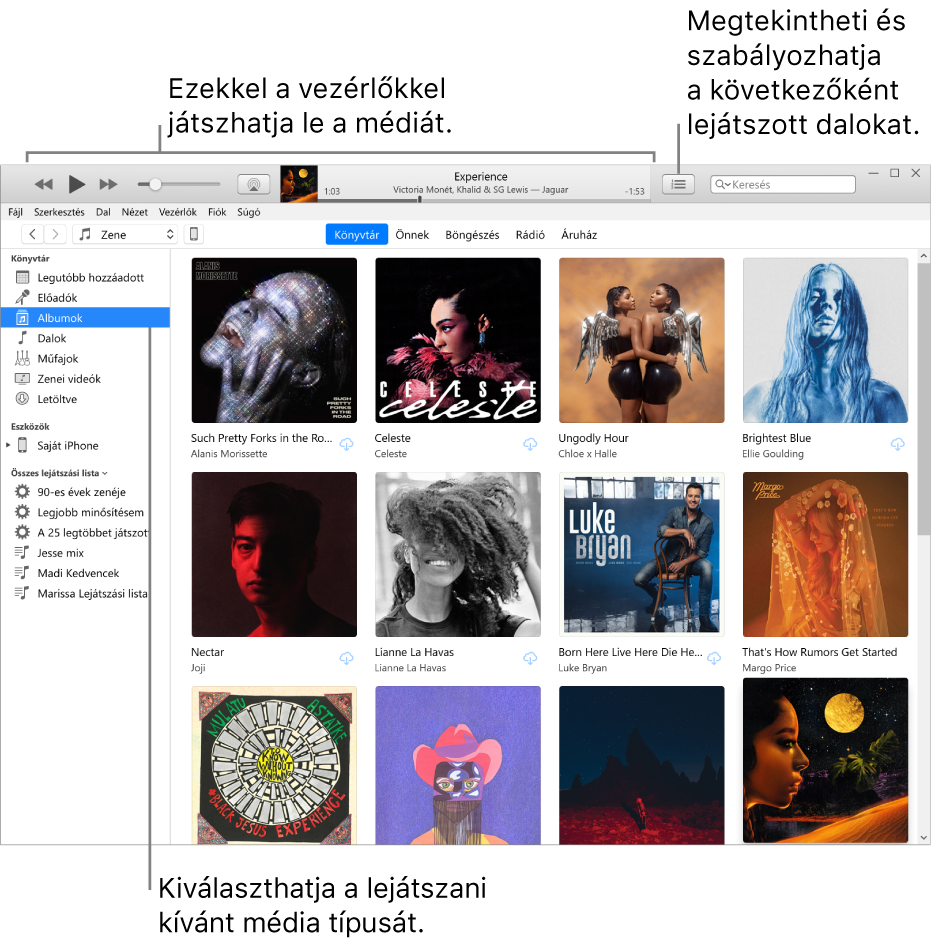Select Legutóbb hozzáadott in sidebar
The width and height of the screenshot is (931, 944).
pos(85,278)
